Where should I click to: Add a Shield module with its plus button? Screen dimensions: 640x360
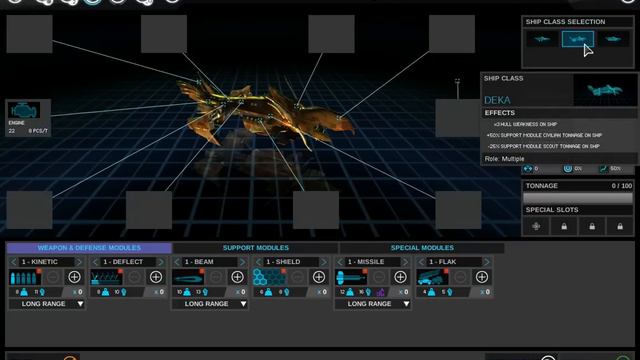319,277
